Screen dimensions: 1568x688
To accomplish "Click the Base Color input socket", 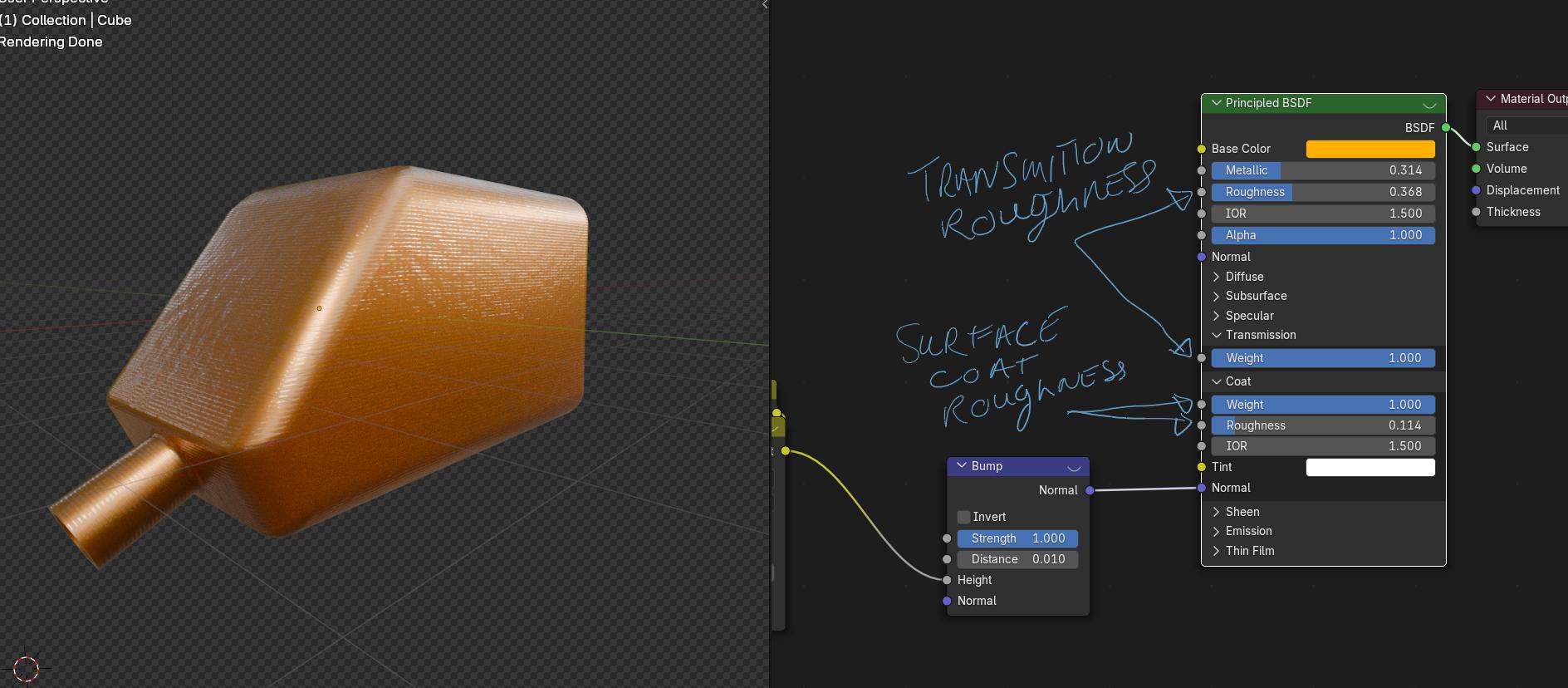I will 1201,149.
